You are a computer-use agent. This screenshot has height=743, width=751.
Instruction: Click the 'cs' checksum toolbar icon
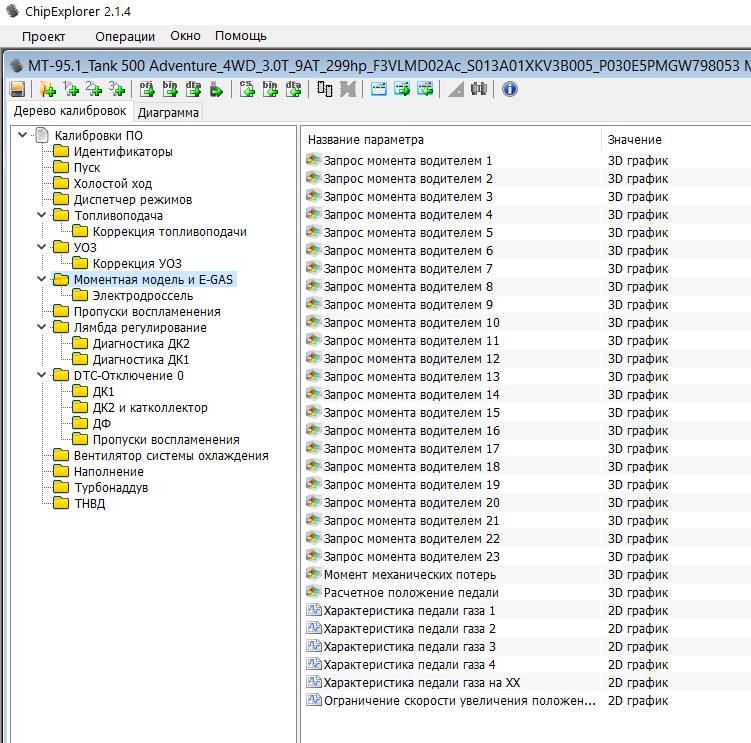point(248,89)
